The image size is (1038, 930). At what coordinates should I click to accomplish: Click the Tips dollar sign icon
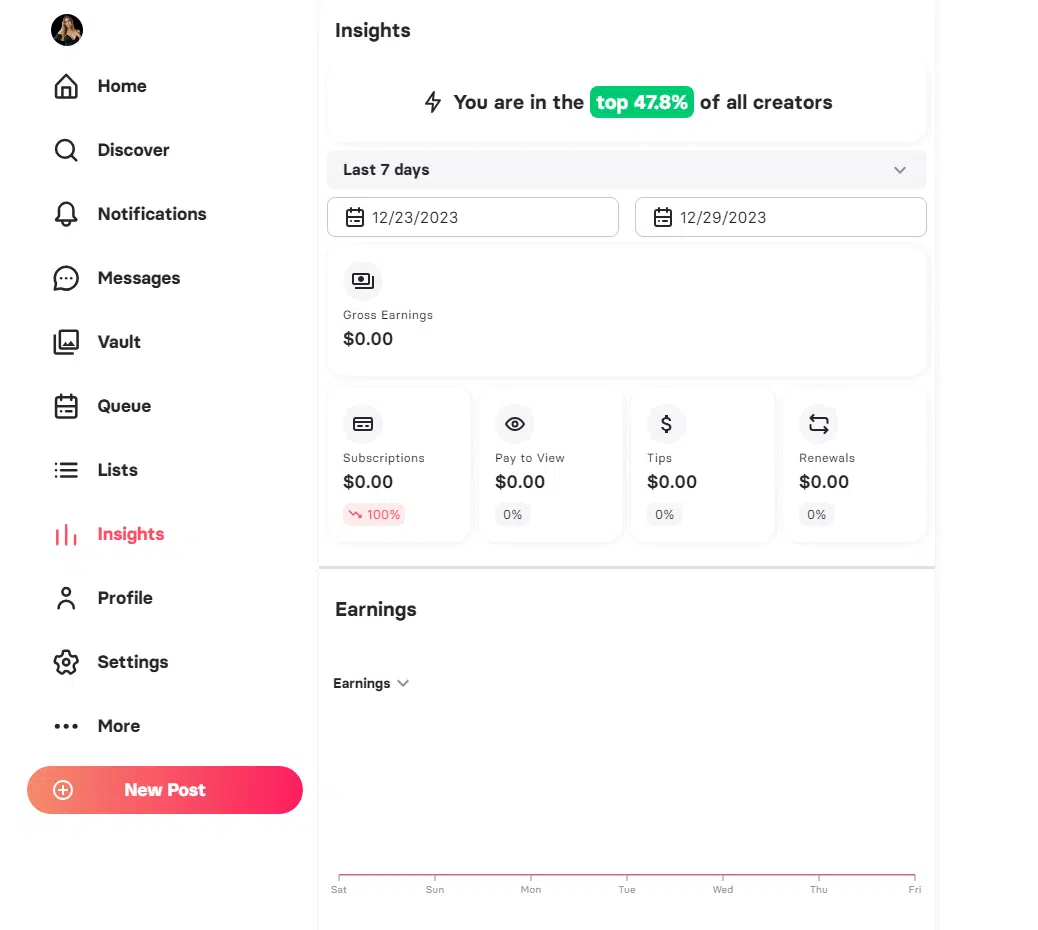pos(667,424)
